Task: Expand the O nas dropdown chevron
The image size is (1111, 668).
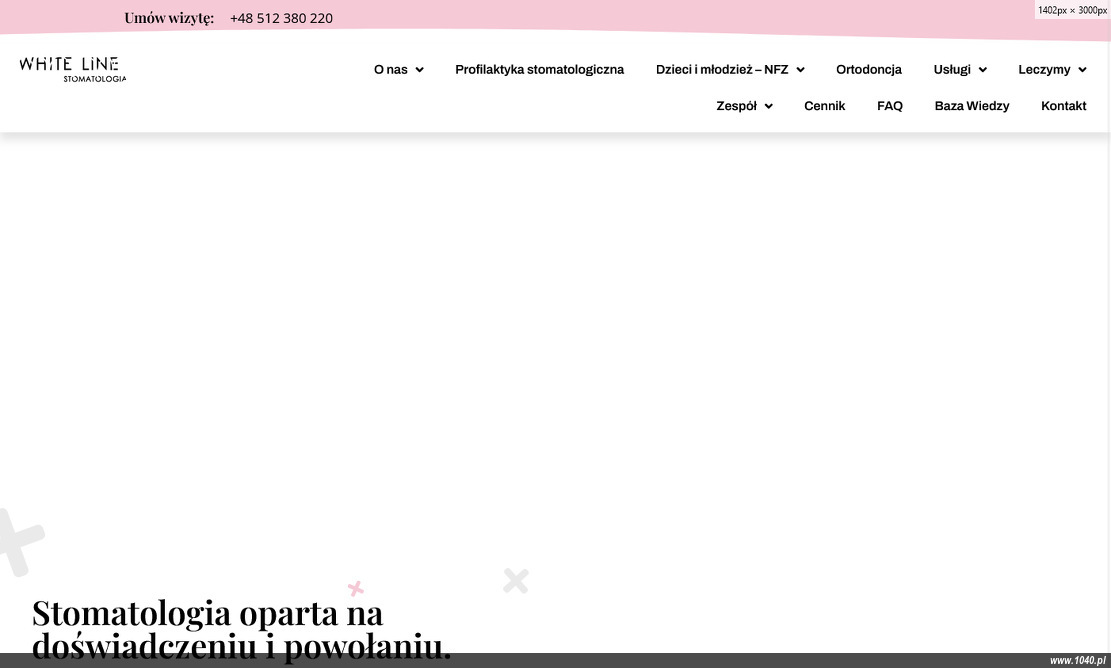Action: (x=419, y=69)
